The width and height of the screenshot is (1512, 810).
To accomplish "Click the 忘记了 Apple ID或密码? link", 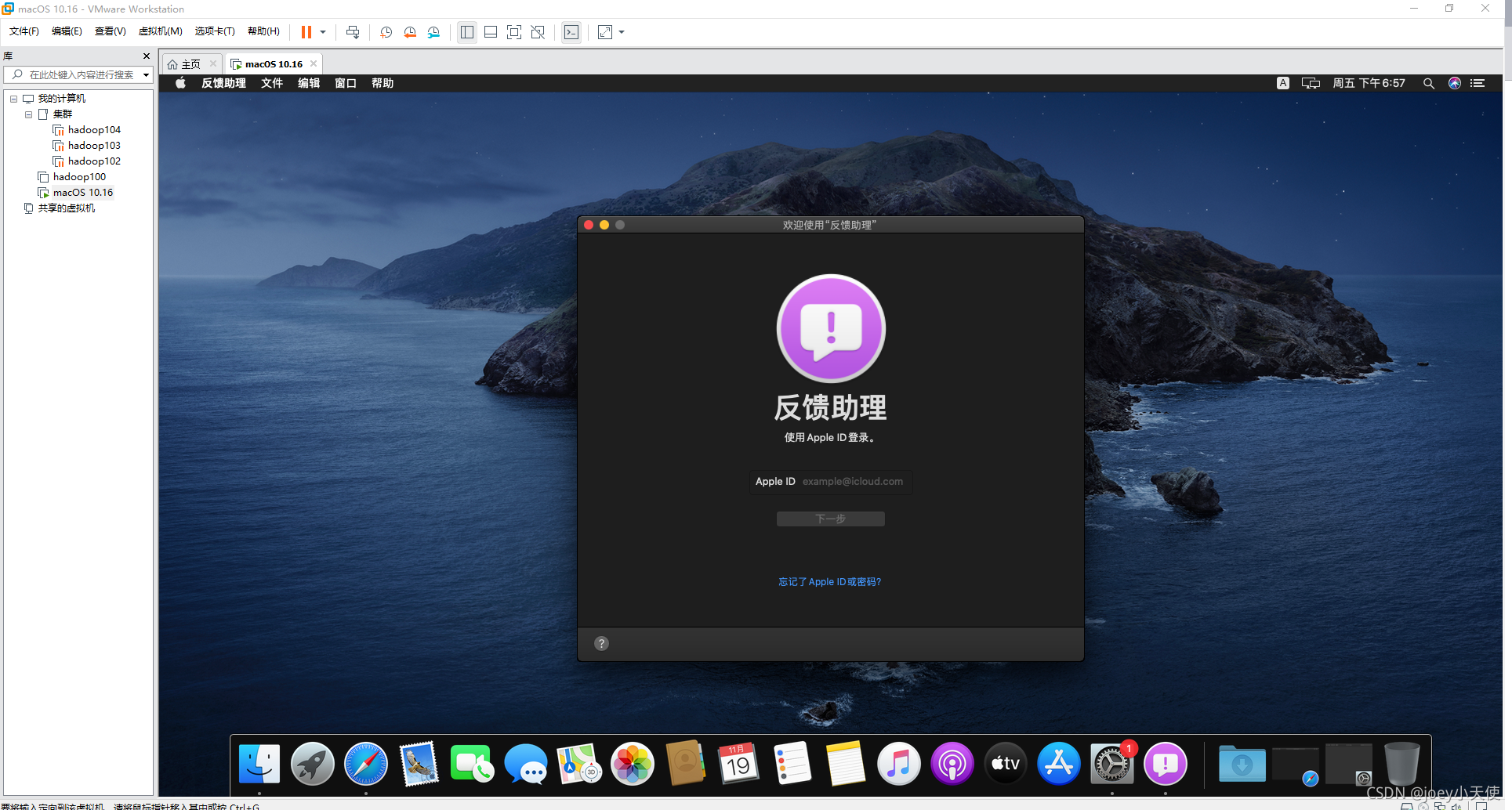I will pos(830,582).
